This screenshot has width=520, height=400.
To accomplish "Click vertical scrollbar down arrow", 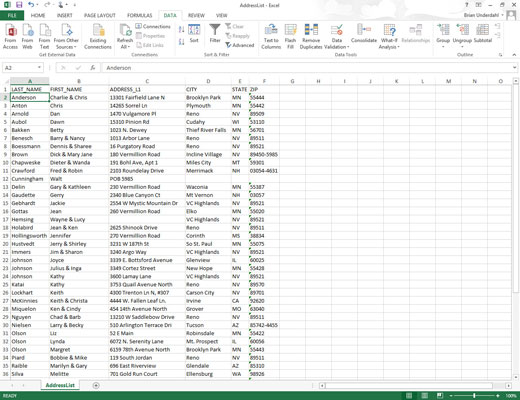I will (x=516, y=377).
